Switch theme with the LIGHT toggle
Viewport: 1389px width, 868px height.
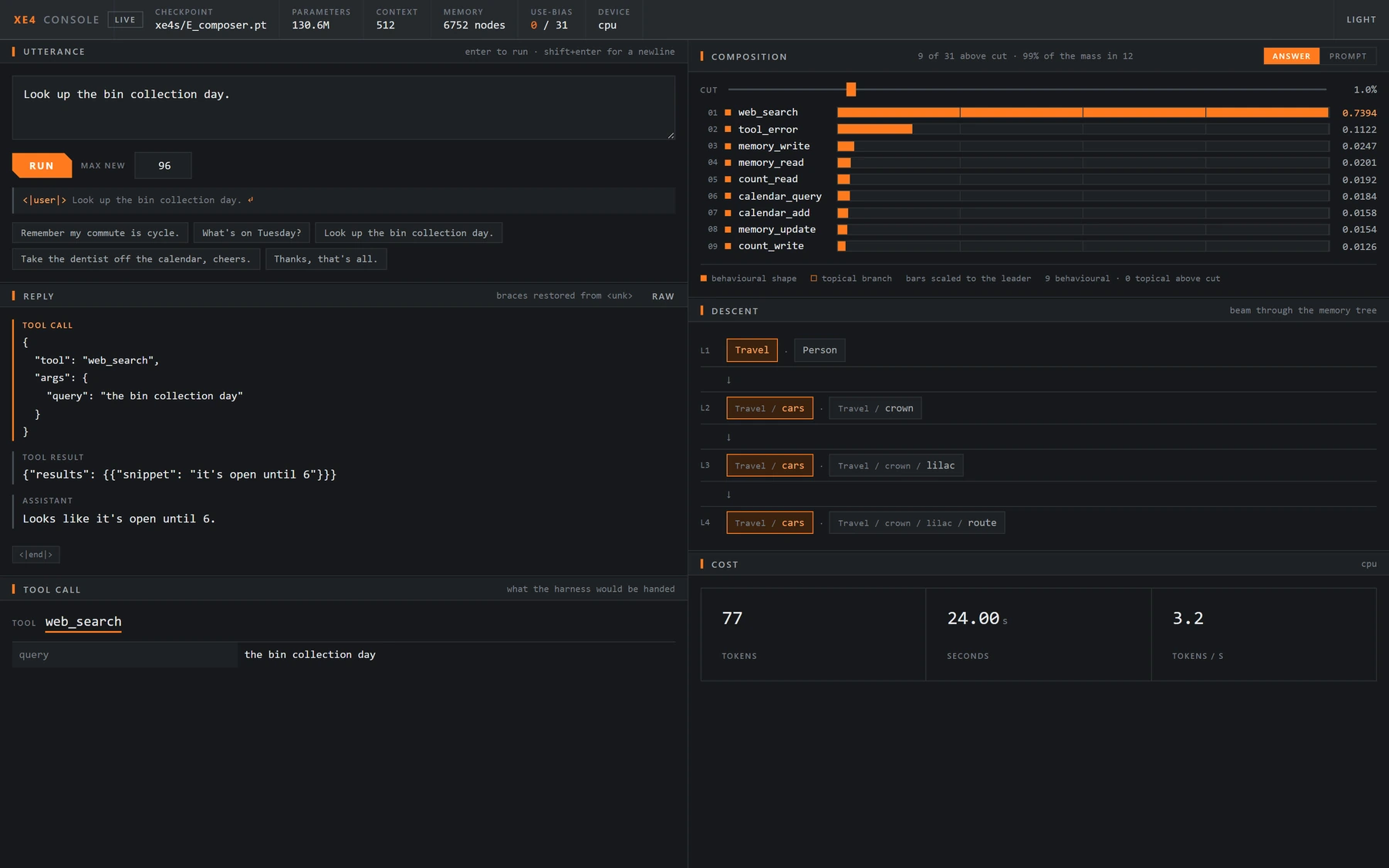coord(1361,20)
